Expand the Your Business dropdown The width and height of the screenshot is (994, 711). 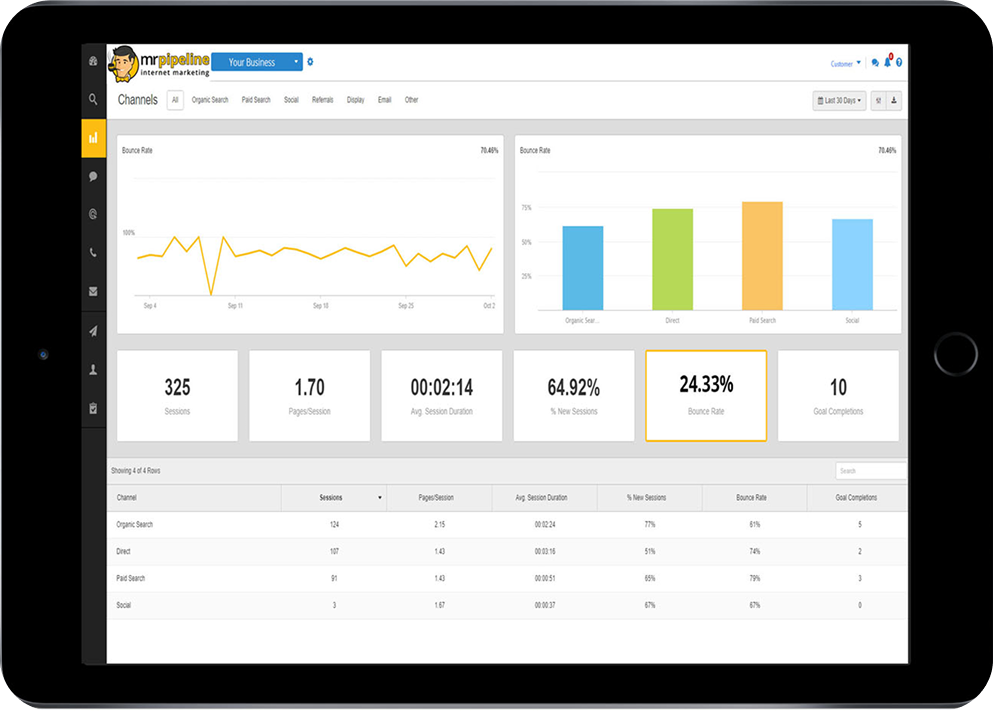pos(257,62)
